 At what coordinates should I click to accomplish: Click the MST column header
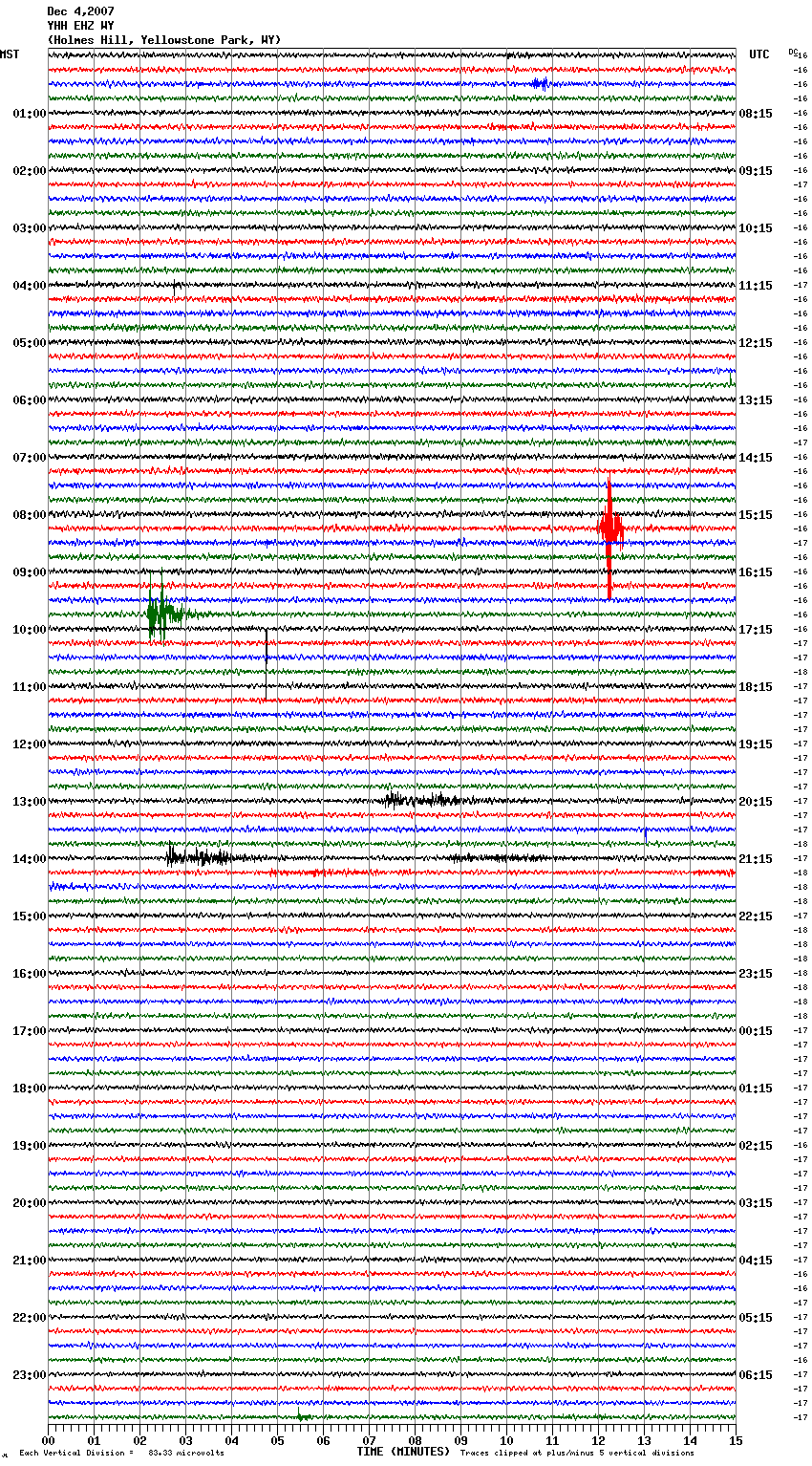point(10,54)
